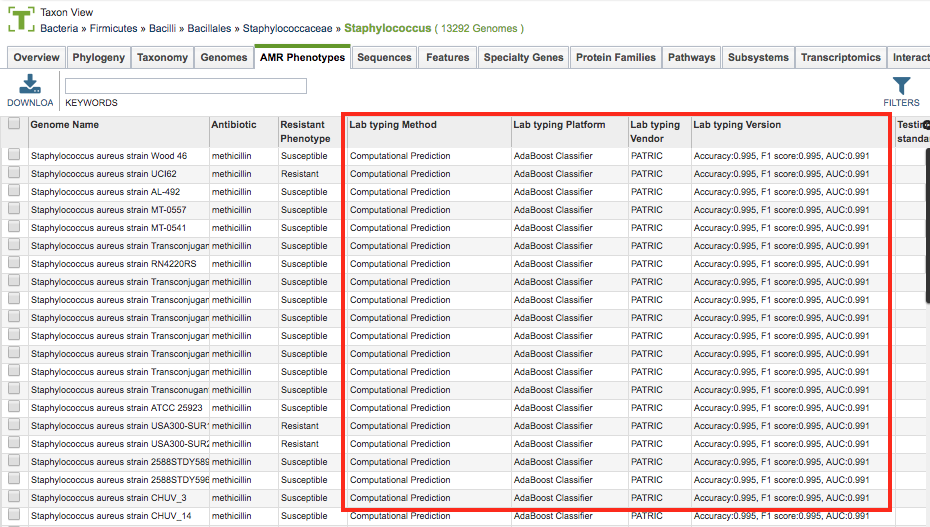Screen dimensions: 930x527
Task: Follow the Bacilli breadcrumb link
Action: 163,28
